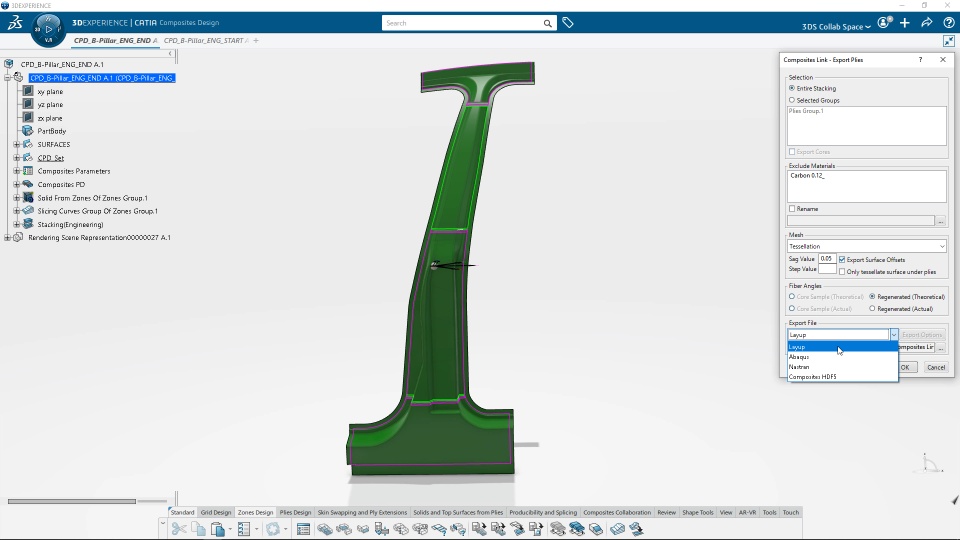This screenshot has width=960, height=540.
Task: Click the browse button beside file path
Action: 941,347
